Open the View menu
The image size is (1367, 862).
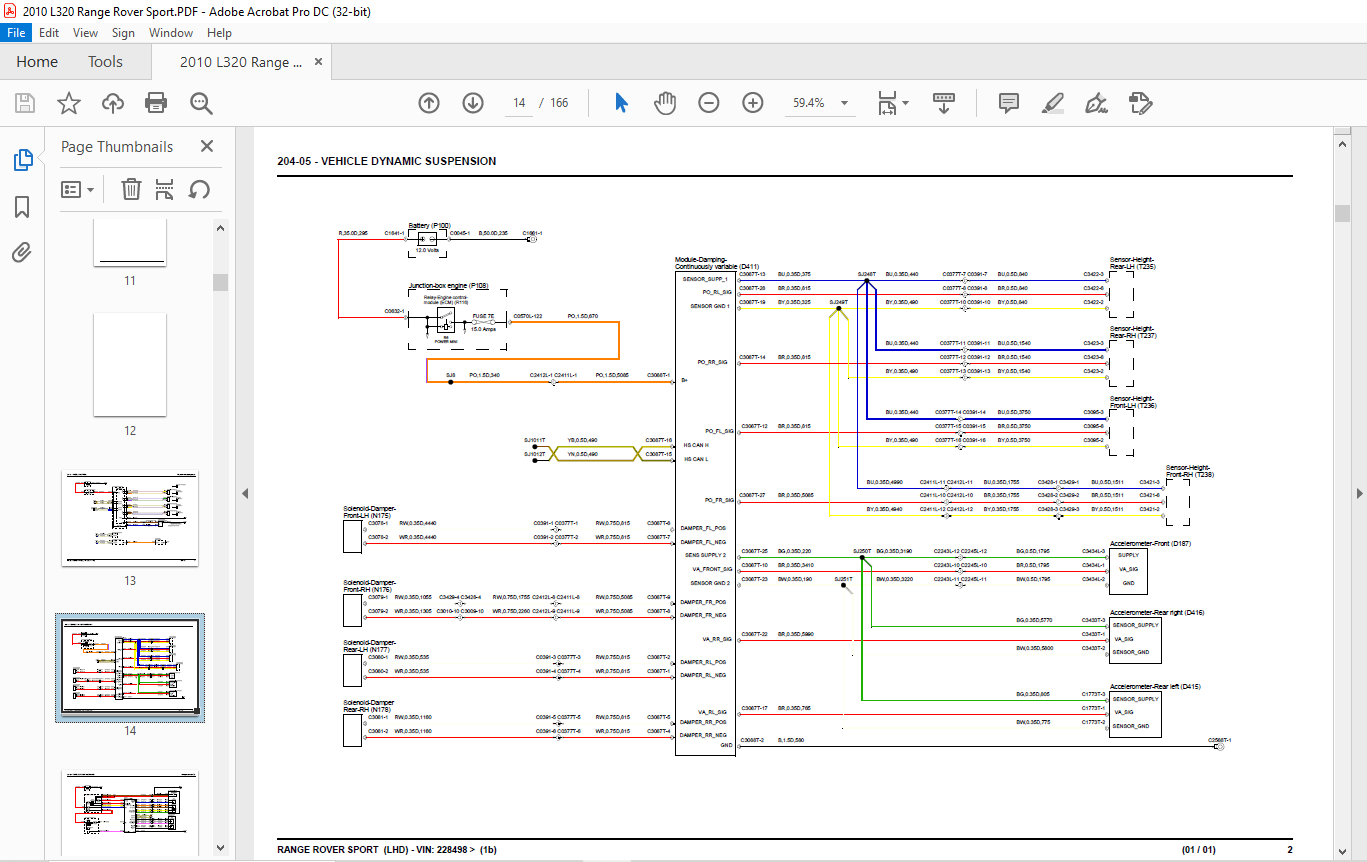click(86, 33)
